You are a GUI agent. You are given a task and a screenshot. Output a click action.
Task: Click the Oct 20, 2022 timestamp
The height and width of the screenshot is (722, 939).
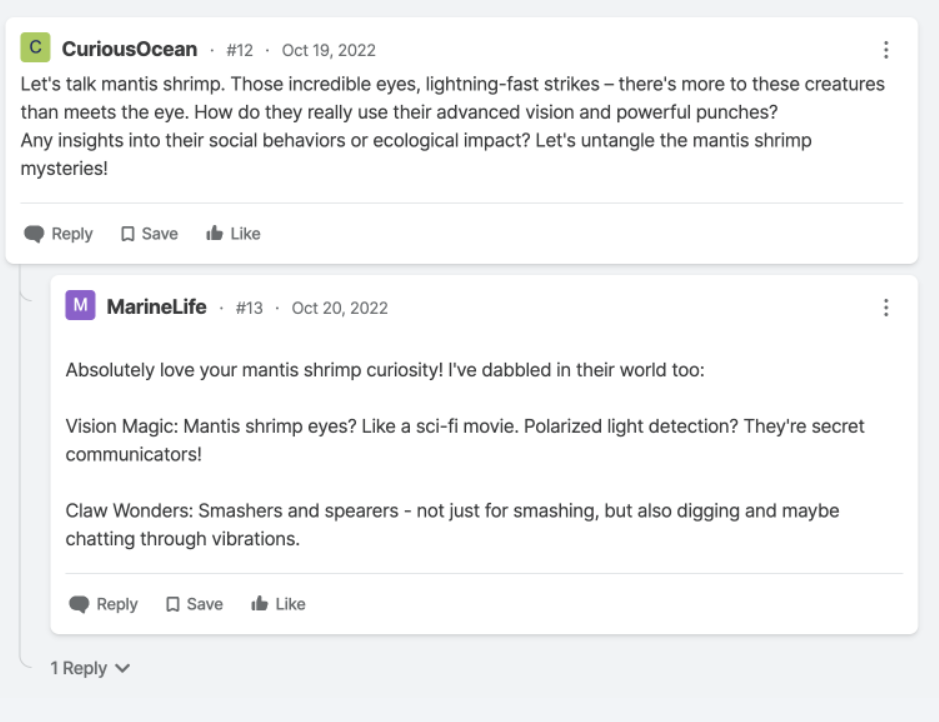tap(339, 308)
